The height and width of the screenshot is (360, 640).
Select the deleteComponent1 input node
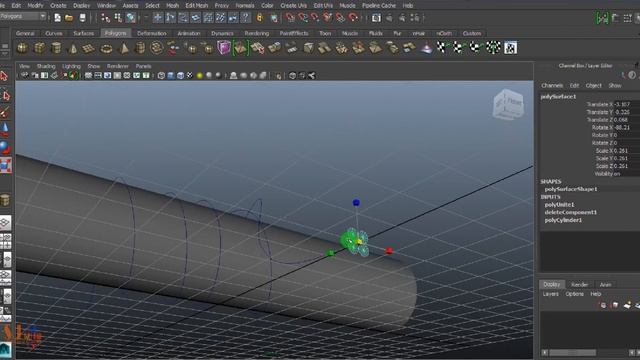pos(571,212)
